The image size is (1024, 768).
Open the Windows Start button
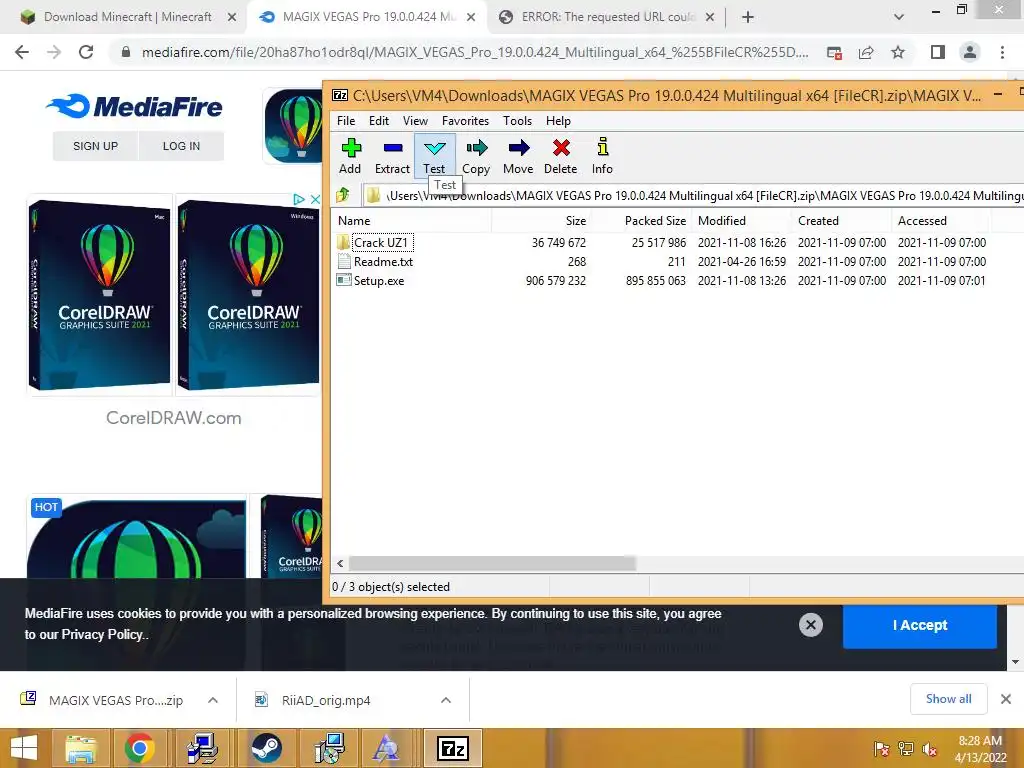point(24,748)
